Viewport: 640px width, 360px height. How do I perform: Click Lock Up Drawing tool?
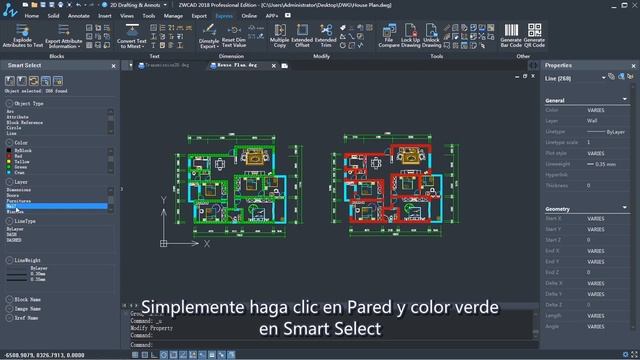coord(410,36)
